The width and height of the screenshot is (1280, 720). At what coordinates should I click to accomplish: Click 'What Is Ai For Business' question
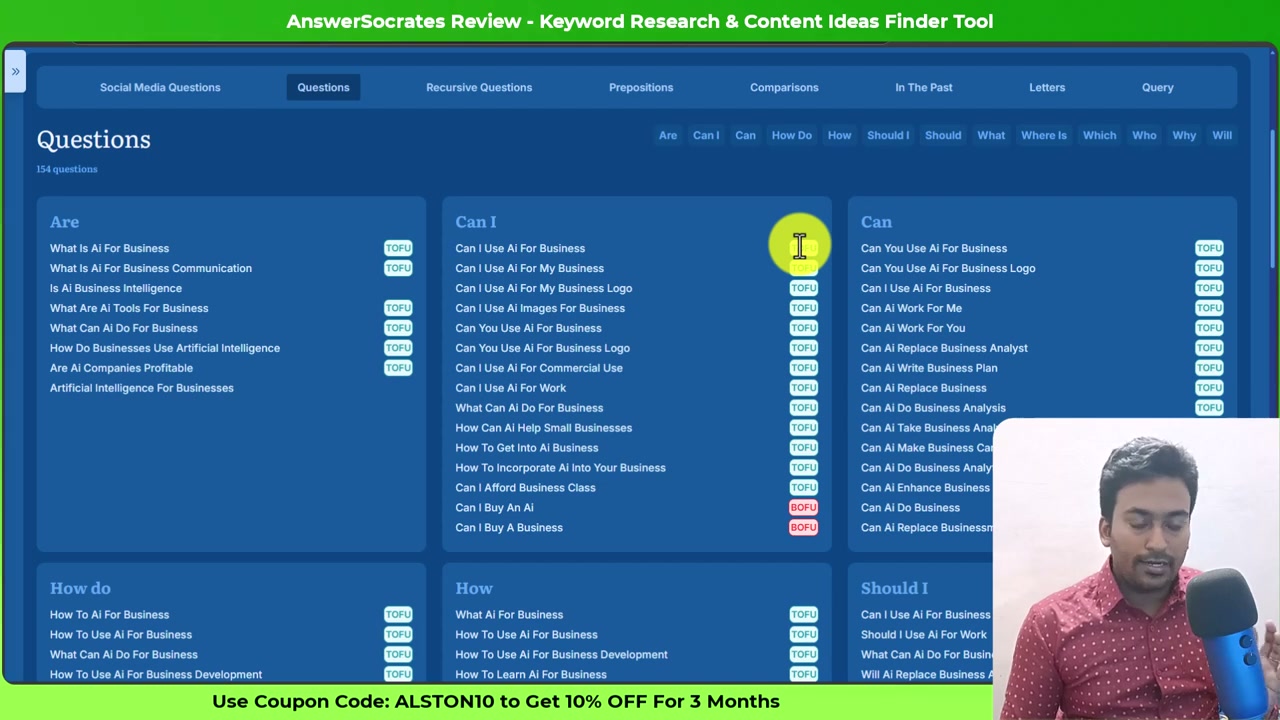110,248
